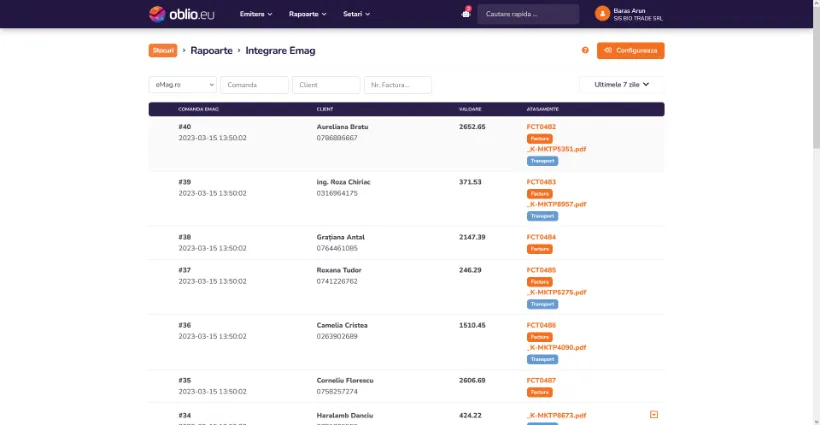
Task: Focus the Comanda filter field
Action: click(254, 85)
